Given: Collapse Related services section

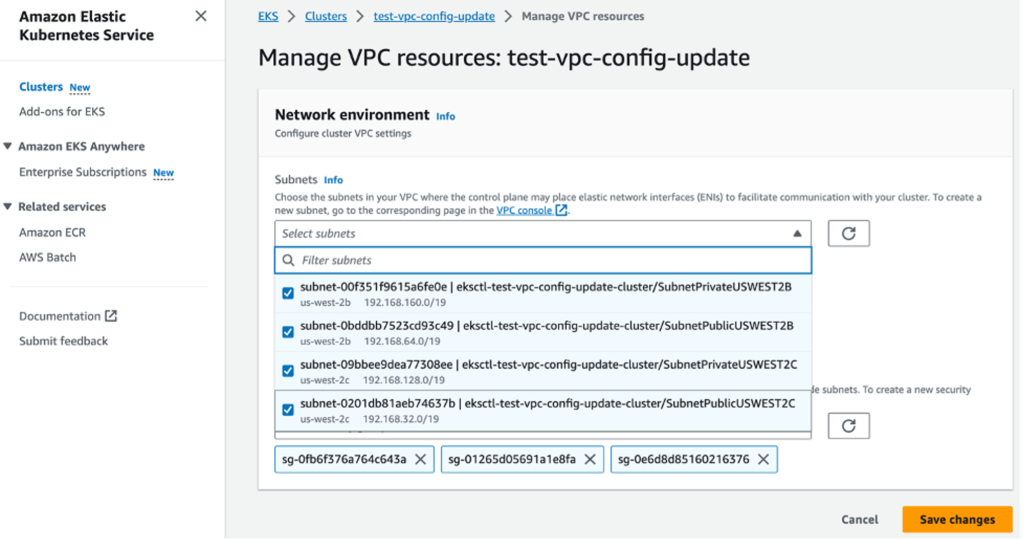Looking at the screenshot, I should (x=9, y=207).
